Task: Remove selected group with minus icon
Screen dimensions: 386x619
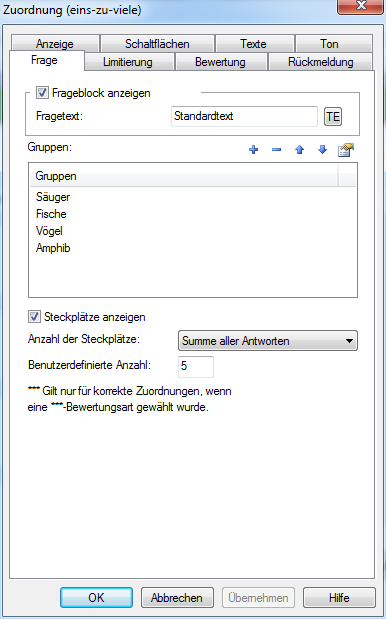Action: point(276,150)
